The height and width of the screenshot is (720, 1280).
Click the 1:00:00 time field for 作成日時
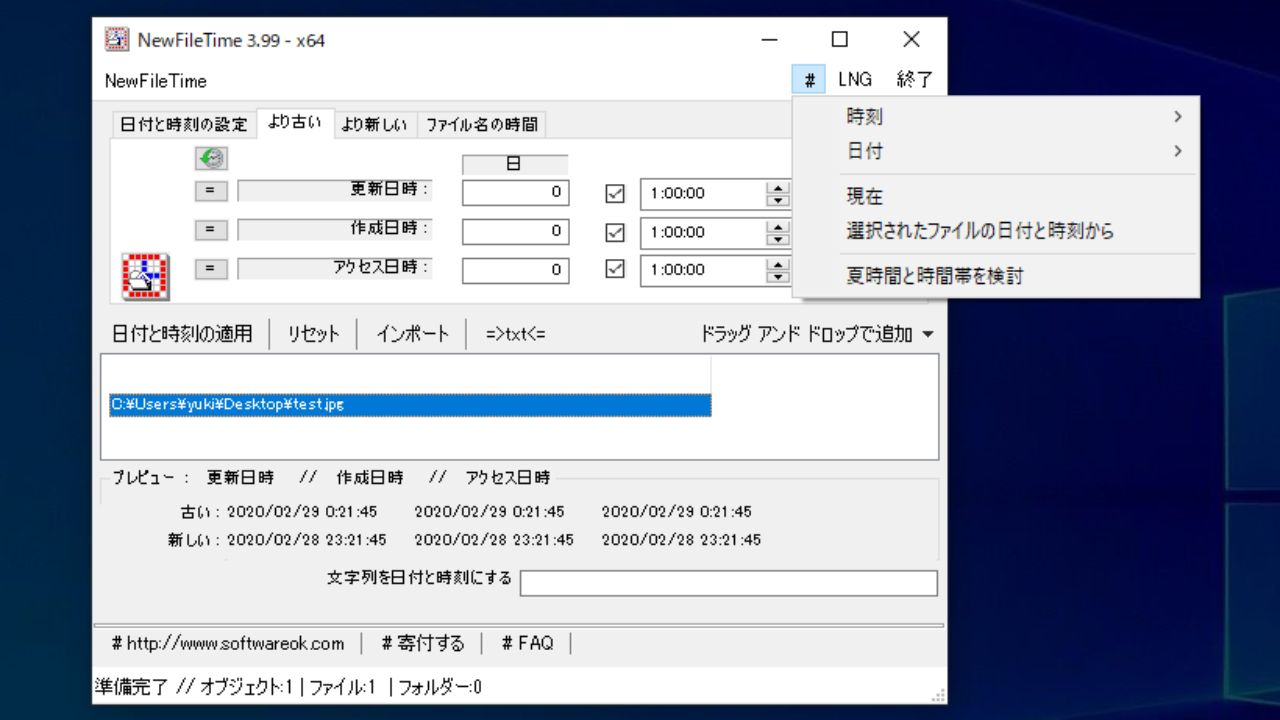pos(703,232)
